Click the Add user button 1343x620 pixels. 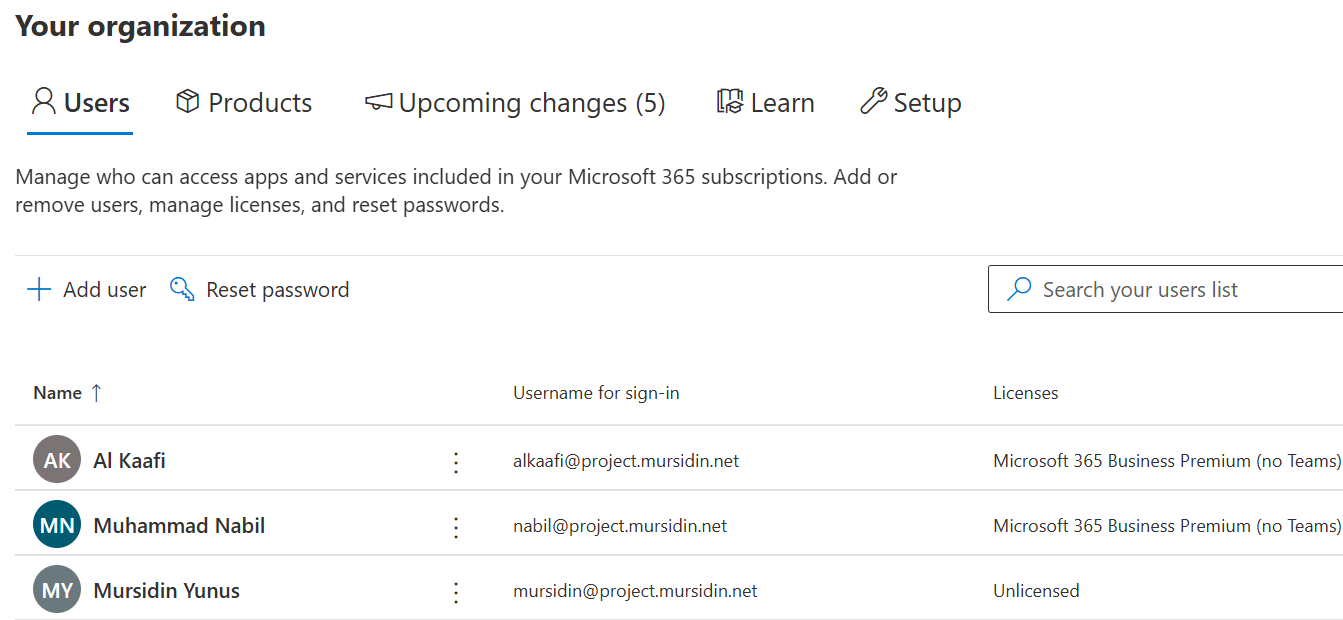(104, 290)
